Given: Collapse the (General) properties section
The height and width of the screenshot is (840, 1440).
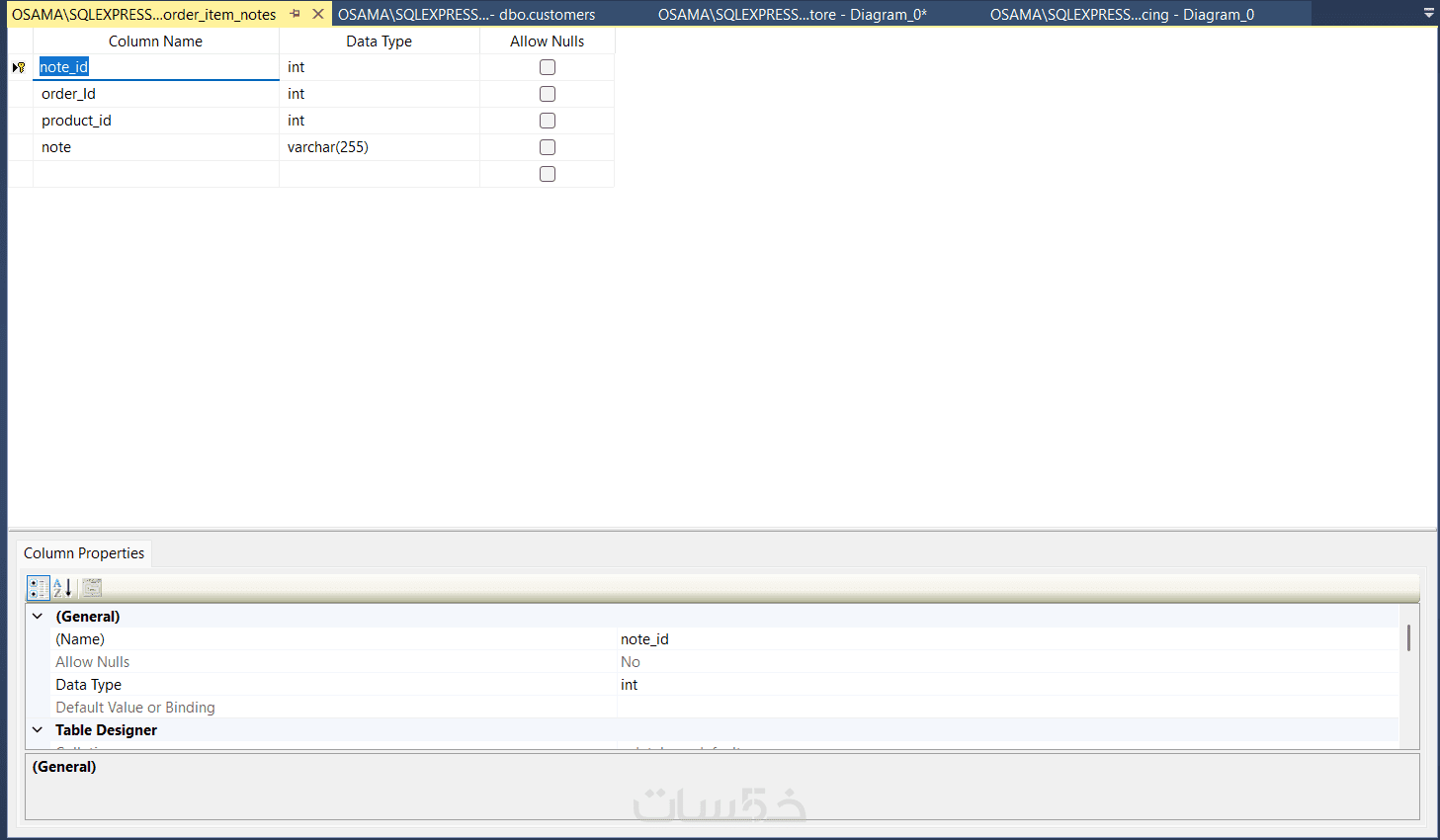Looking at the screenshot, I should [38, 617].
